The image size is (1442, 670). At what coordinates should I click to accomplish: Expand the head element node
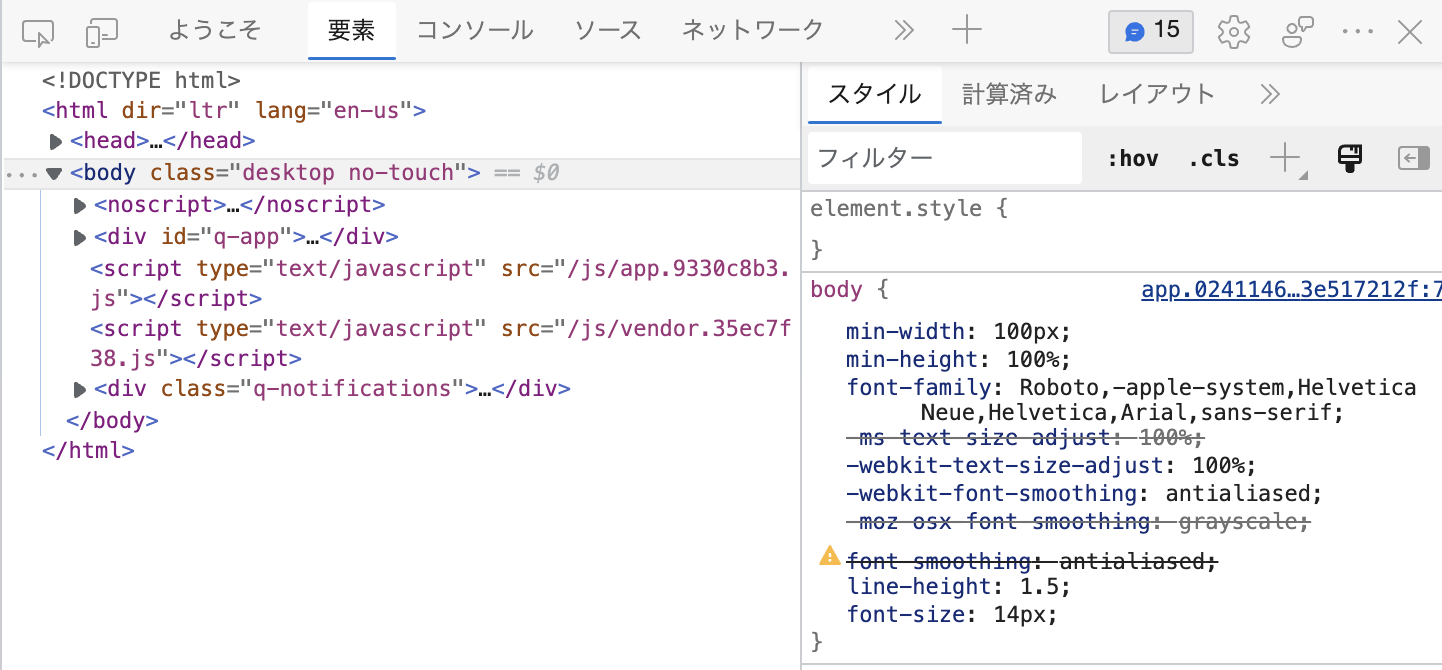[x=56, y=141]
